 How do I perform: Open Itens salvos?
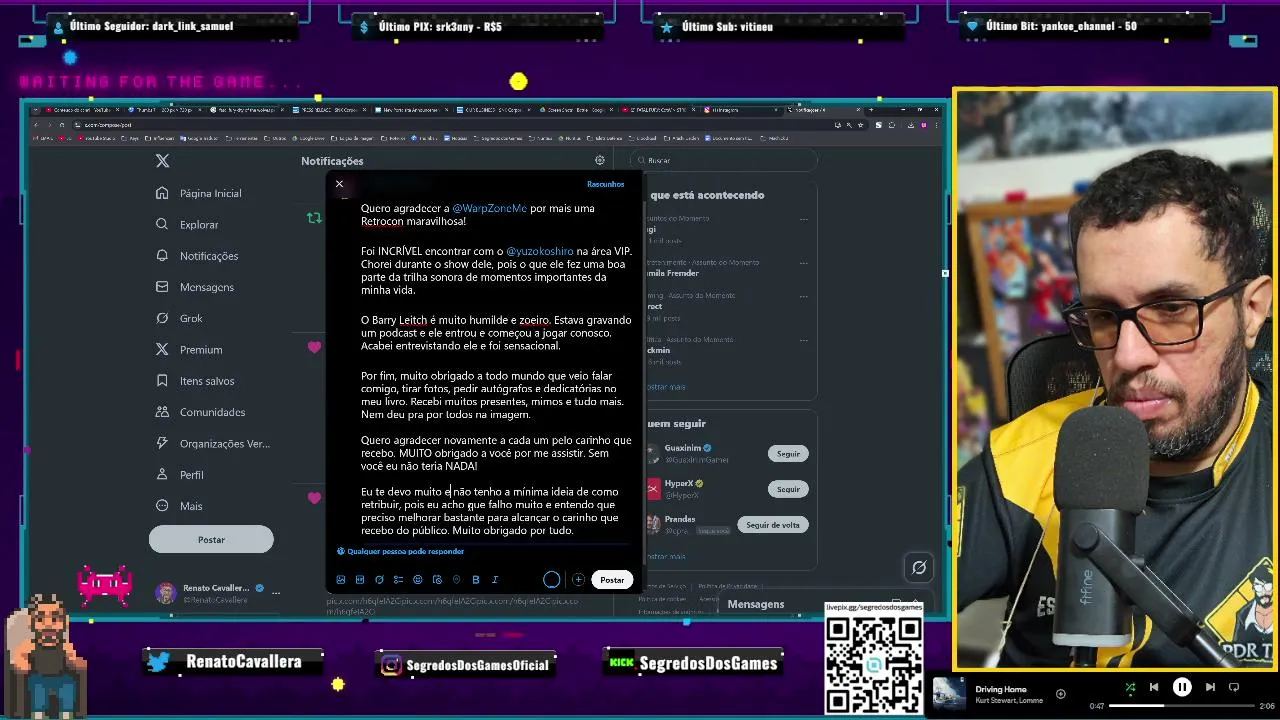[x=195, y=381]
